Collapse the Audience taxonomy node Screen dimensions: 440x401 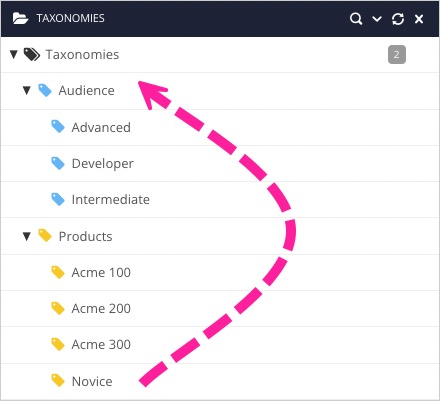[27, 90]
